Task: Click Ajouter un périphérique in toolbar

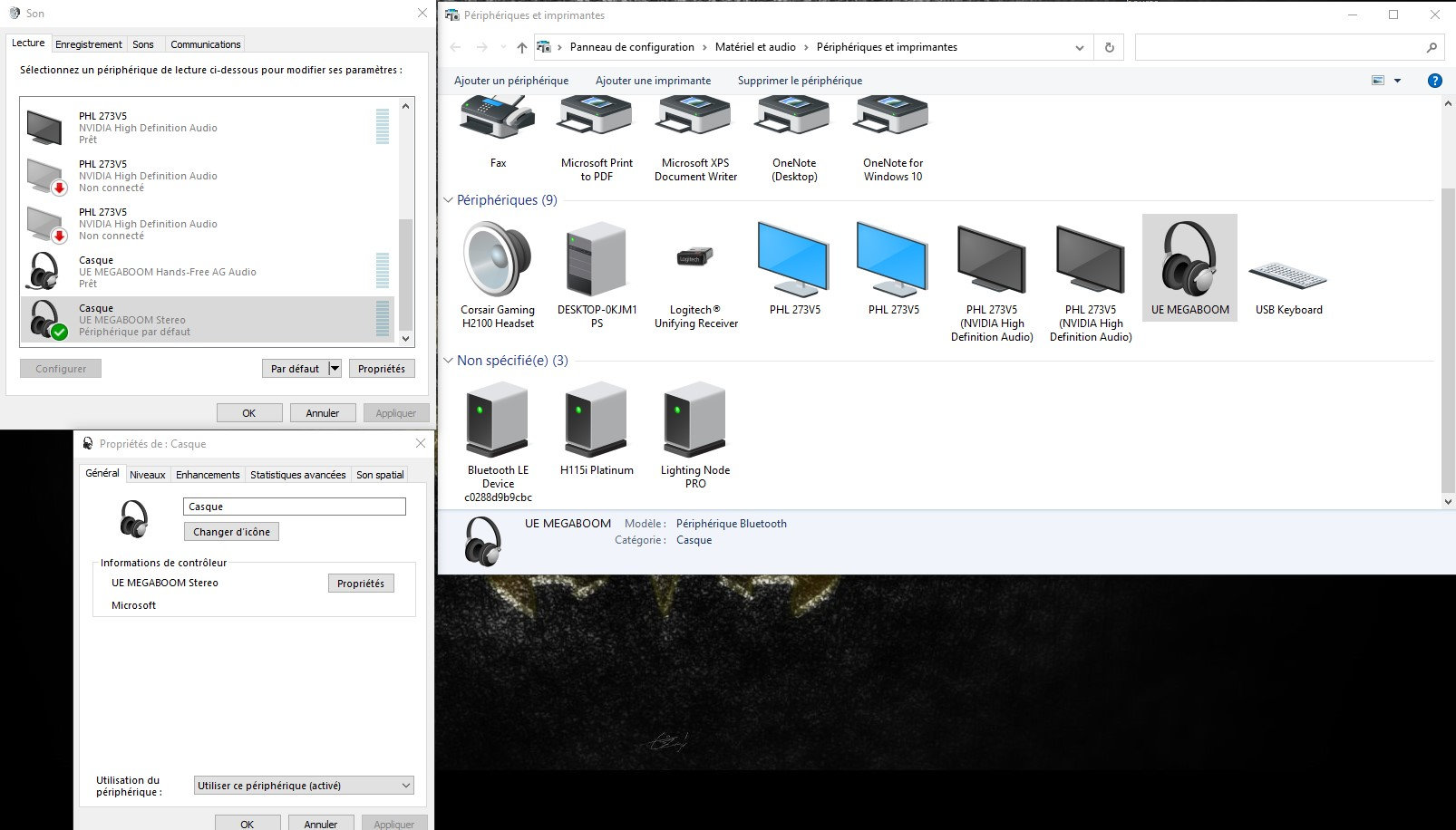Action: tap(511, 81)
